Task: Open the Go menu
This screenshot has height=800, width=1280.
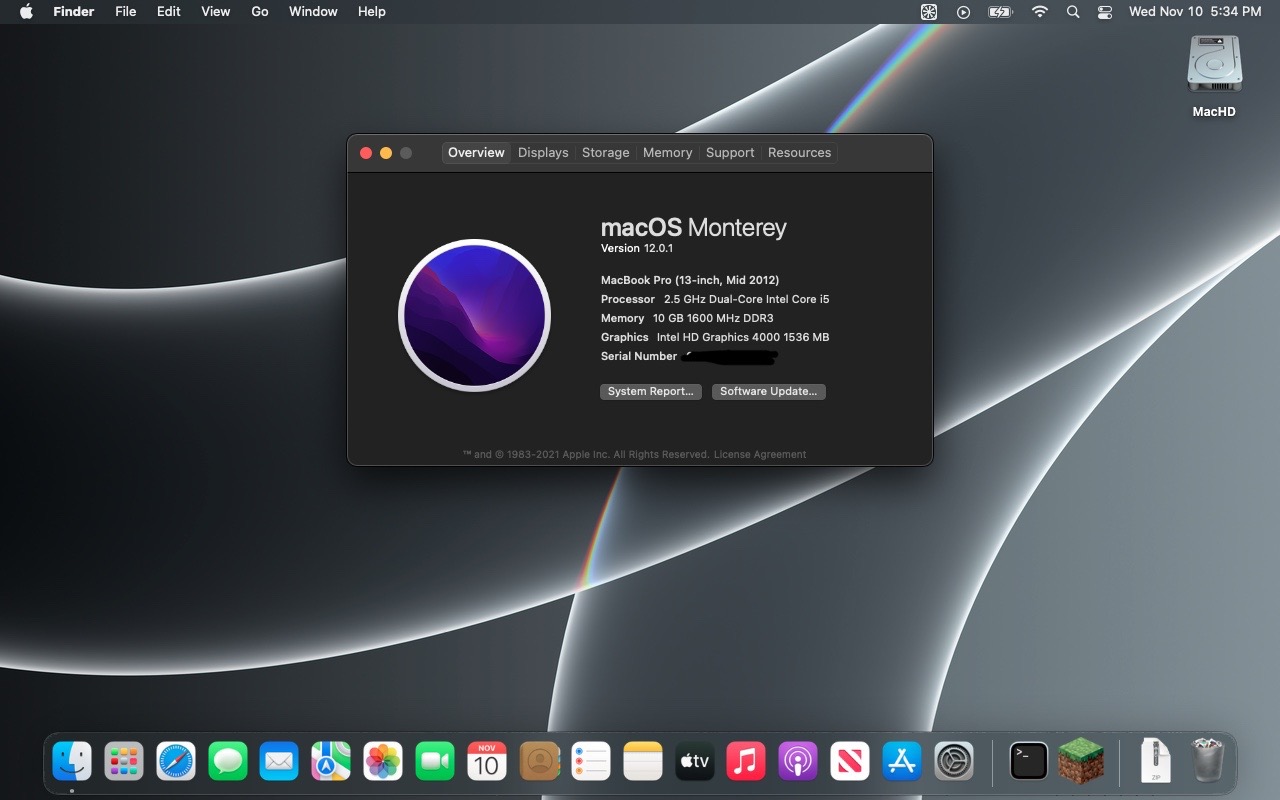Action: coord(260,12)
